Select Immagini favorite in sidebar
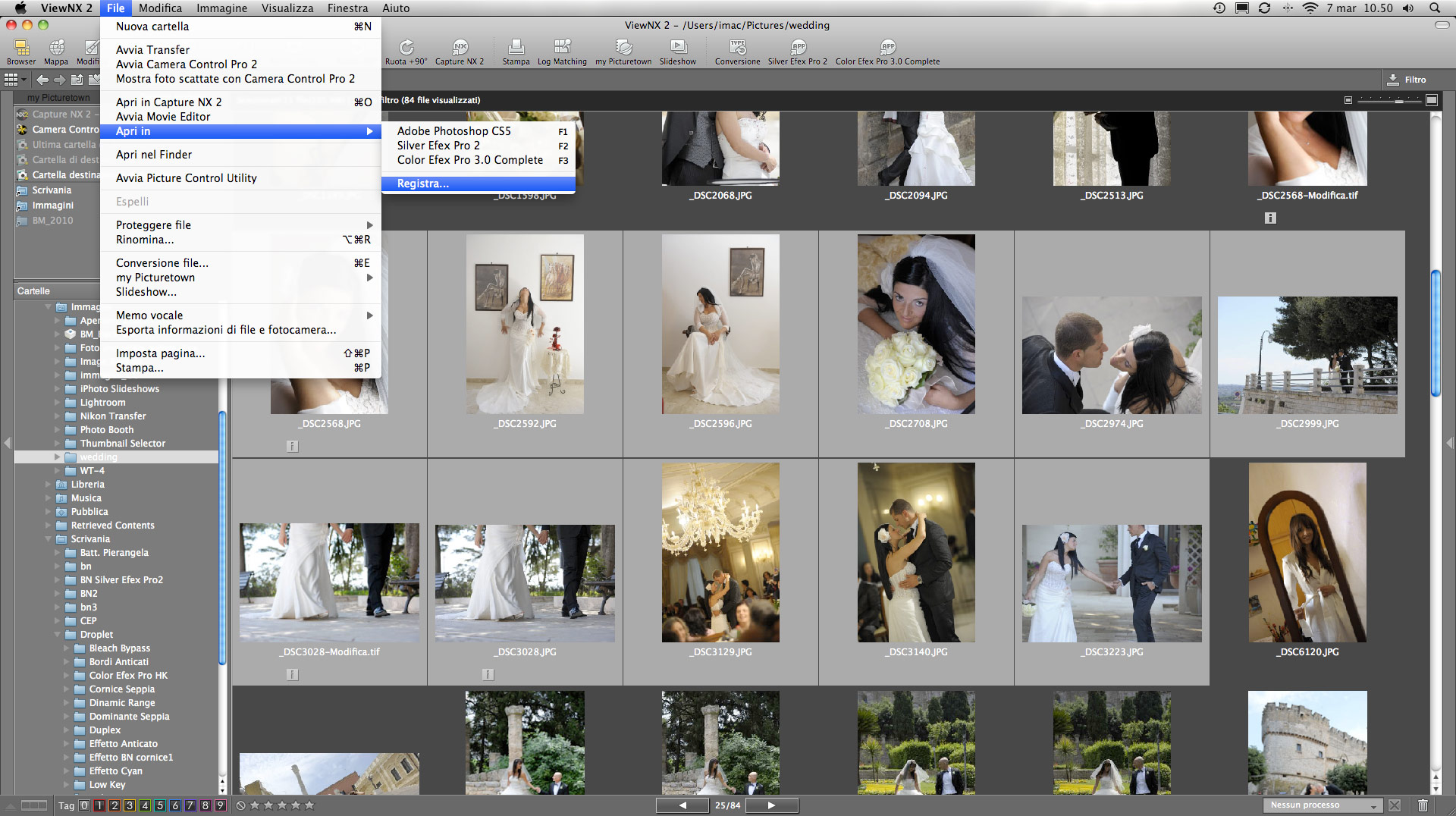This screenshot has width=1456, height=816. tap(52, 206)
